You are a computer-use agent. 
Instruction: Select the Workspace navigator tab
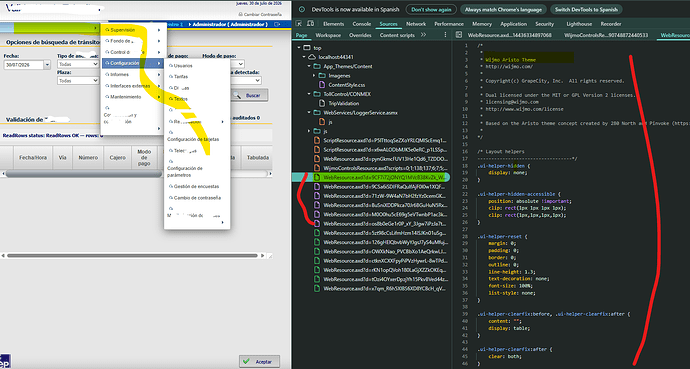(328, 35)
